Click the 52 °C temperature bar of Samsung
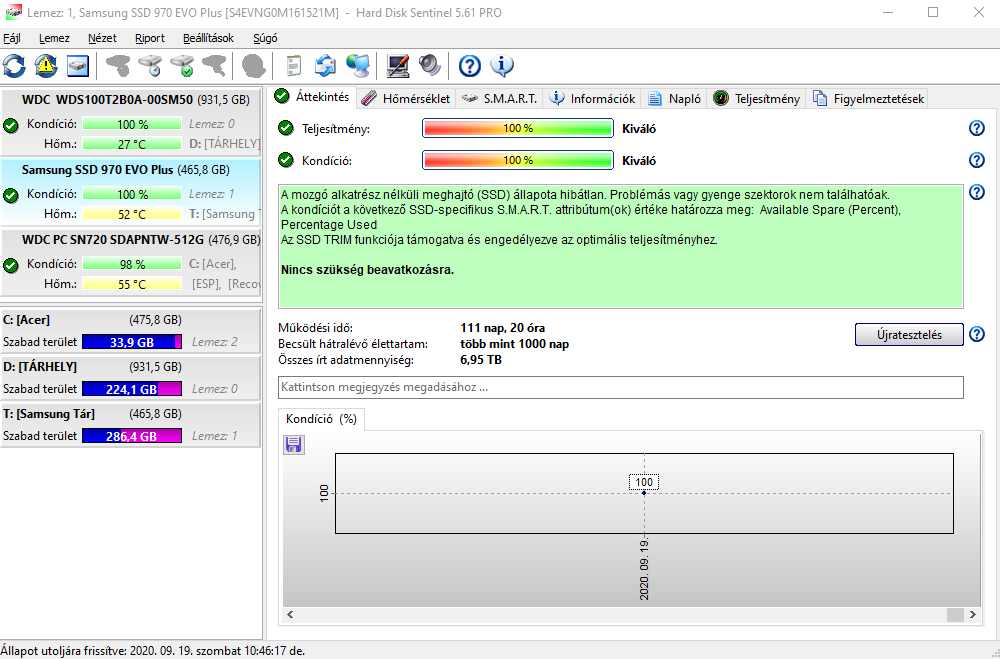This screenshot has width=1000, height=659. 132,214
